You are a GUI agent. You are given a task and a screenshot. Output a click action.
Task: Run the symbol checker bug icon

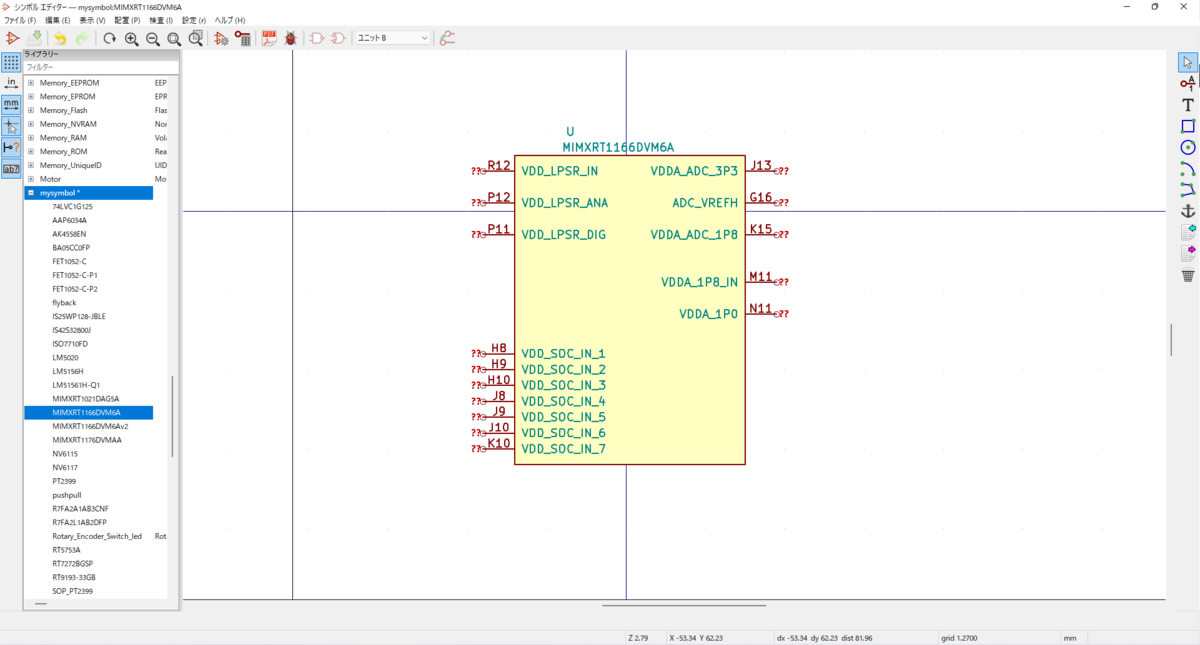291,38
